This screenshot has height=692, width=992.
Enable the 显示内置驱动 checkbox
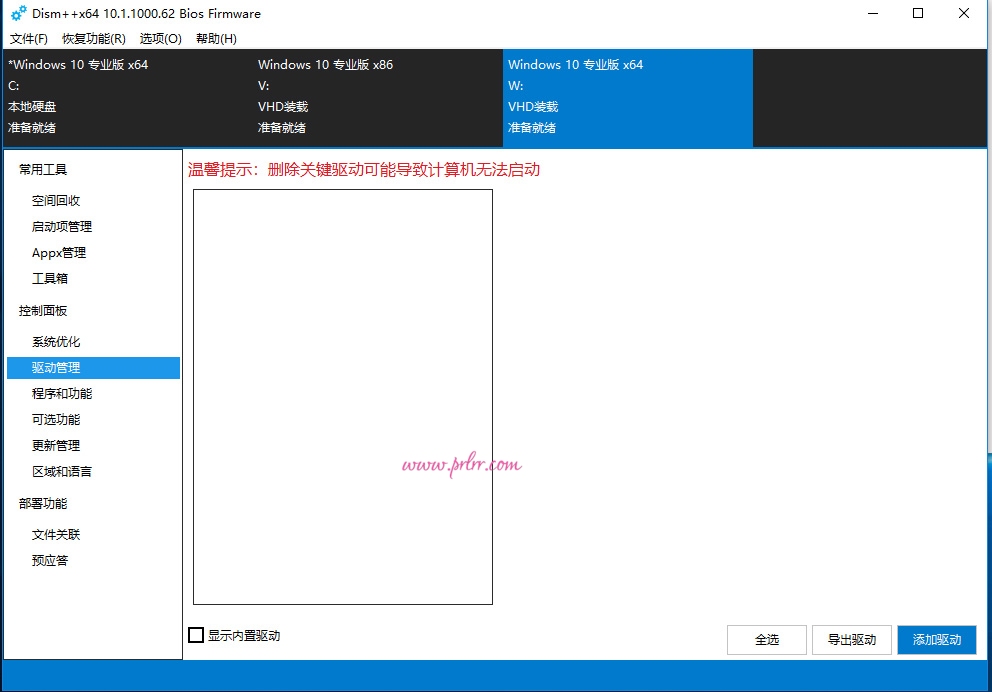pos(196,635)
